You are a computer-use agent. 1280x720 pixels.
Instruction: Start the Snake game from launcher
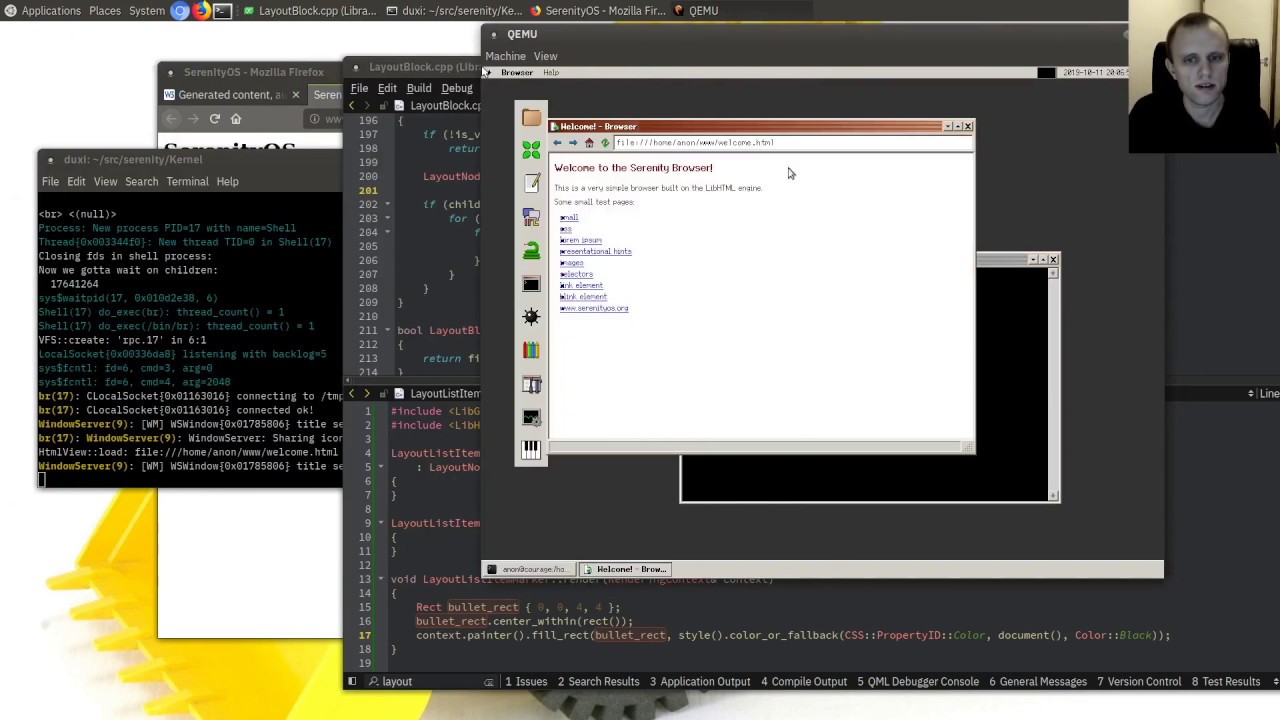click(x=531, y=251)
